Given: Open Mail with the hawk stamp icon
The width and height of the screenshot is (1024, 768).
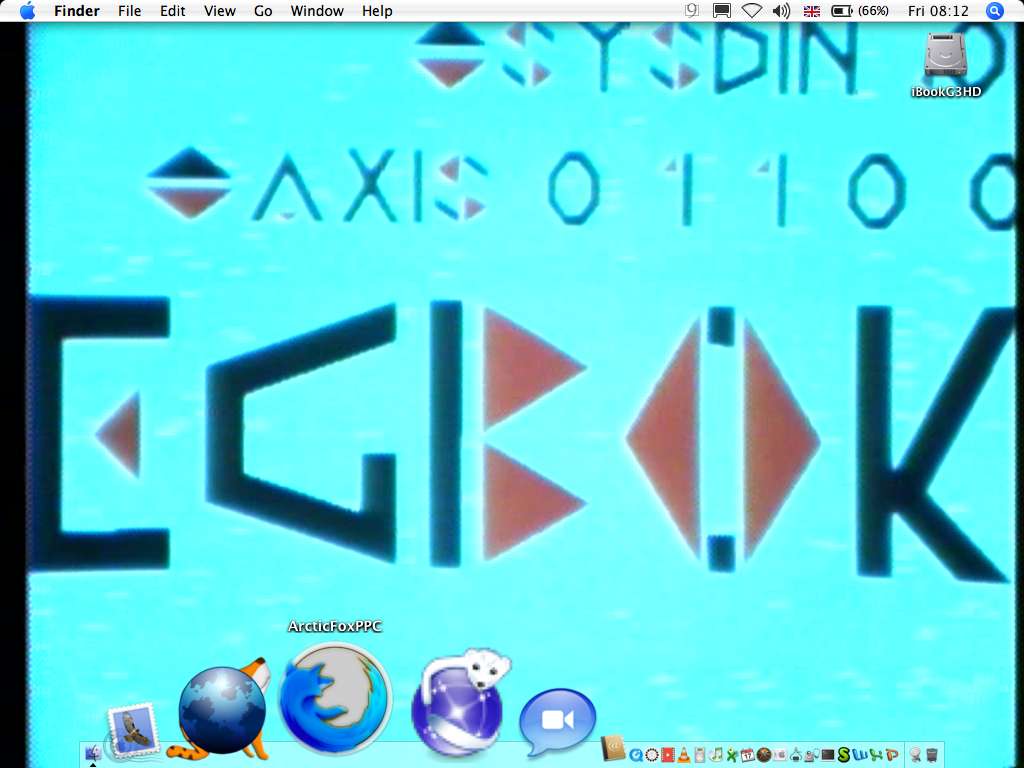Looking at the screenshot, I should tap(133, 731).
